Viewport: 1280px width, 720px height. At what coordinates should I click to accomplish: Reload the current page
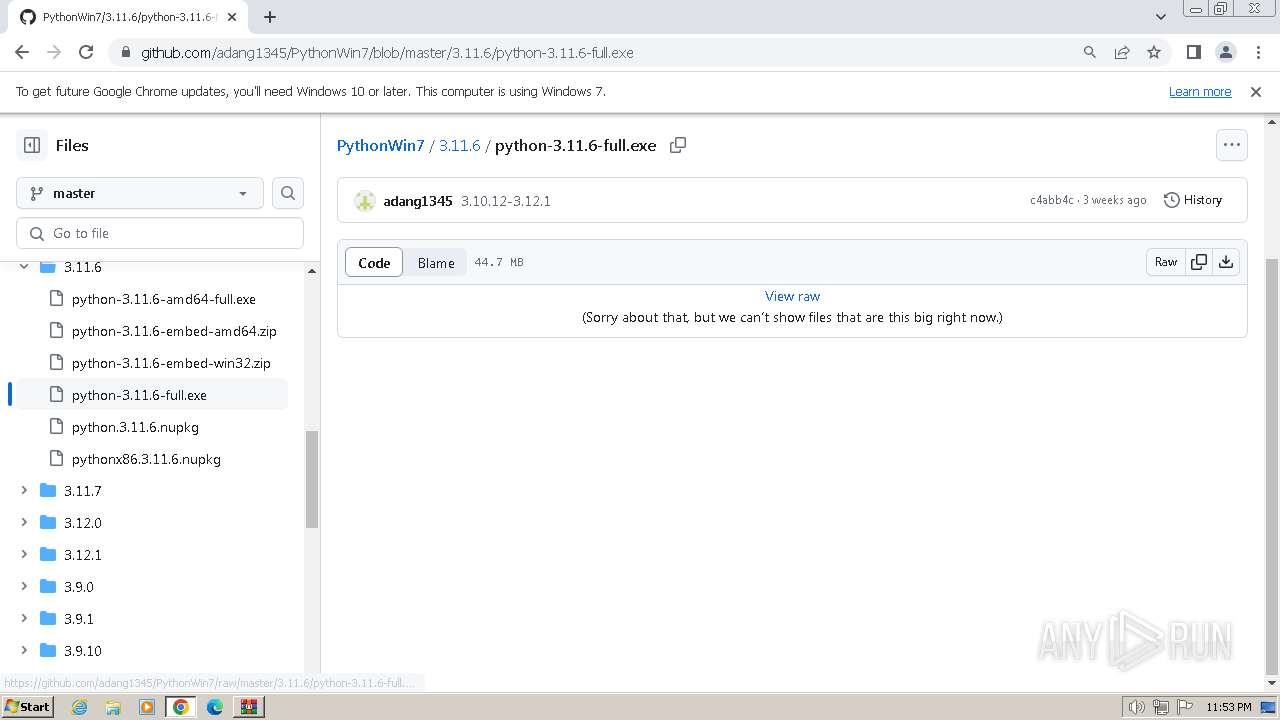coord(86,52)
